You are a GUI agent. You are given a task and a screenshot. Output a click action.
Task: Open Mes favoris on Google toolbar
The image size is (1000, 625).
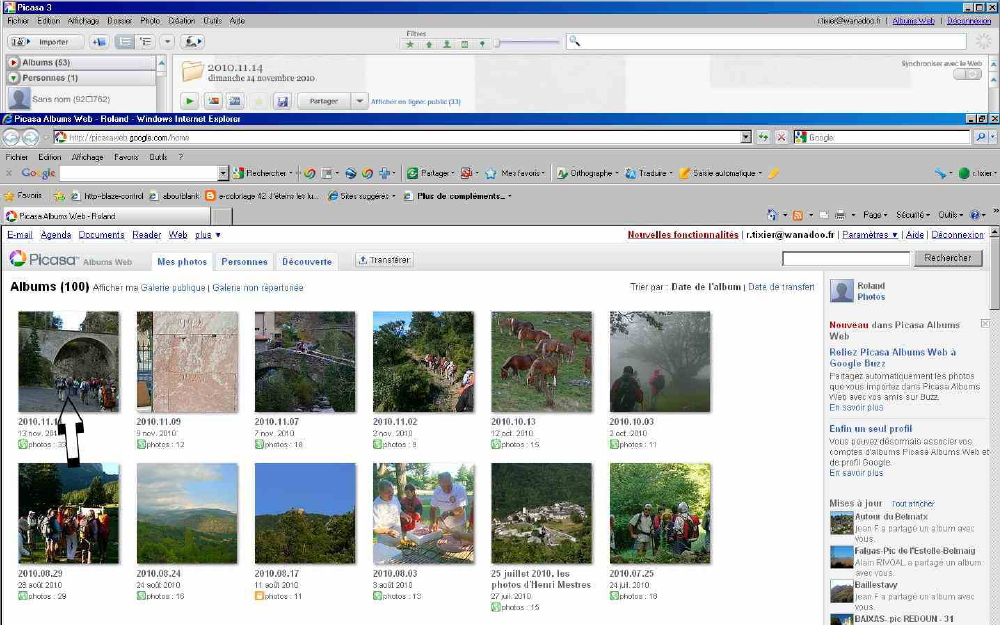[515, 173]
